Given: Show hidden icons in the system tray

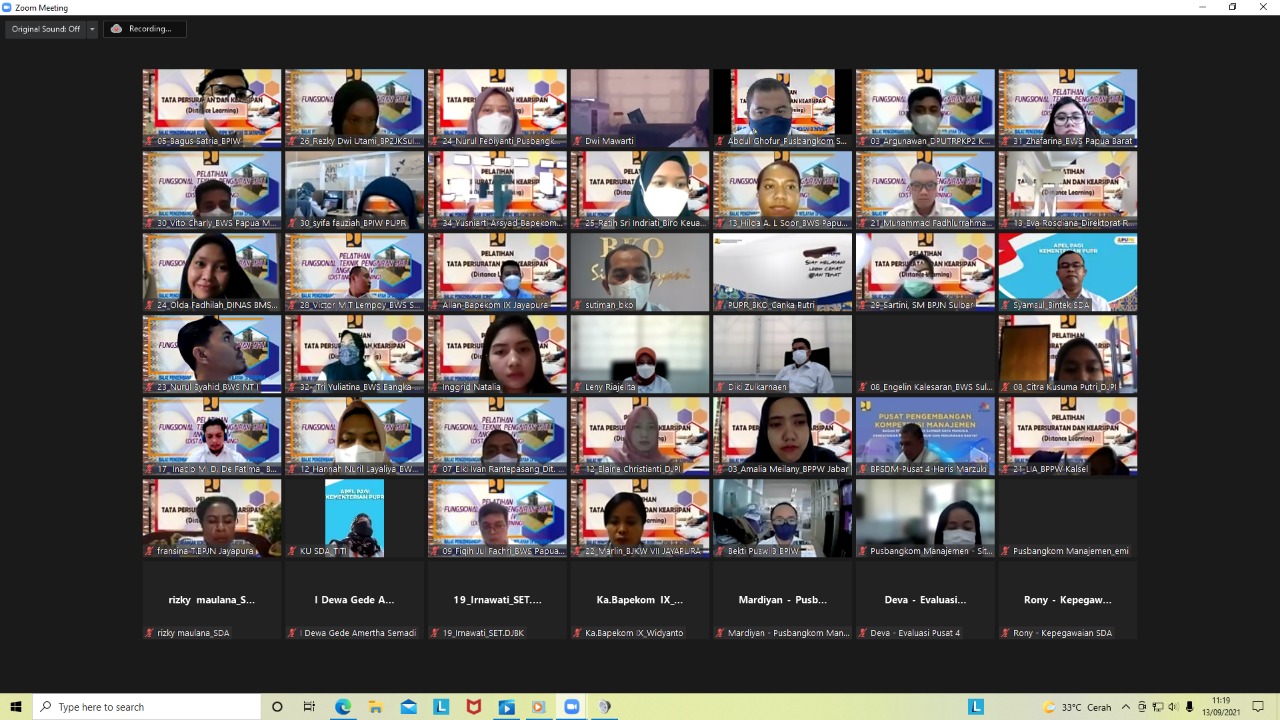Looking at the screenshot, I should tap(1126, 707).
